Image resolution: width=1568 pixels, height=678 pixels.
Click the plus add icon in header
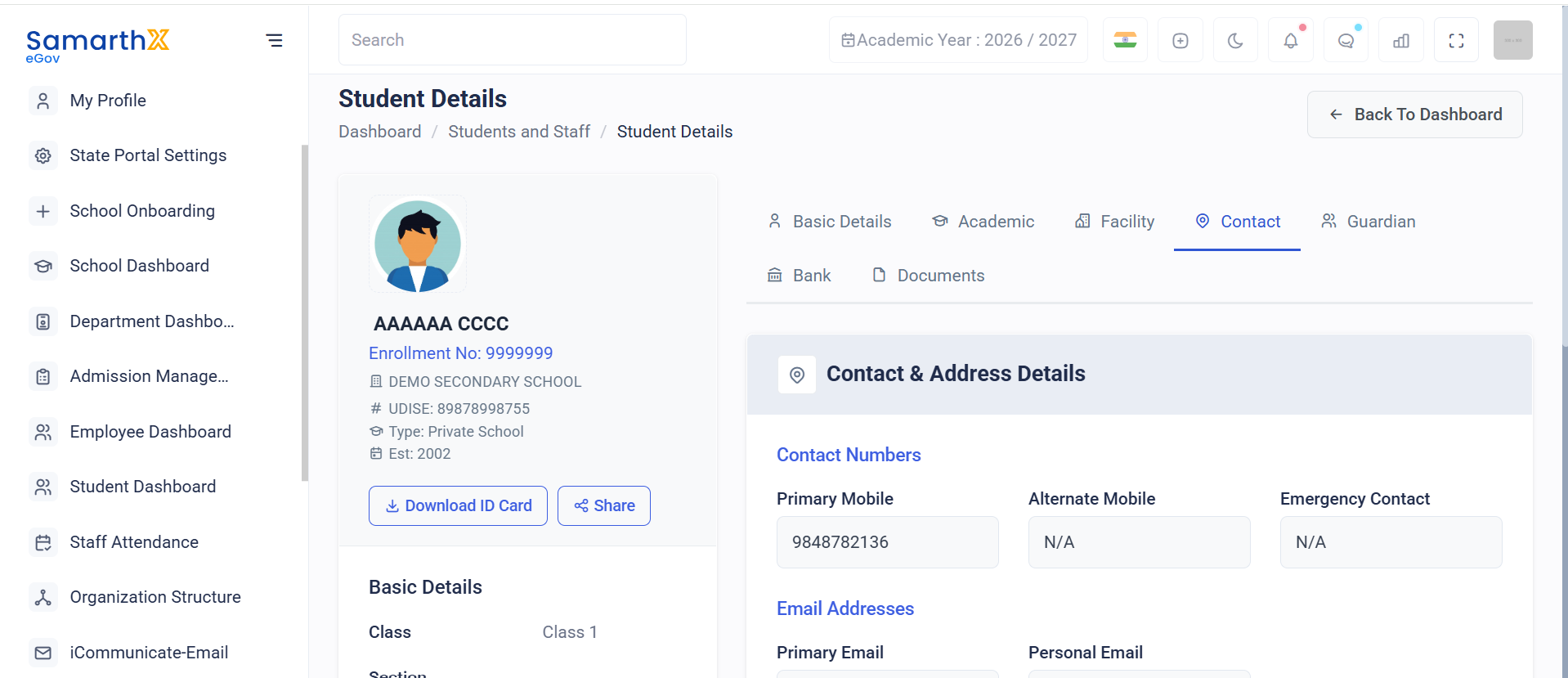[x=1180, y=40]
